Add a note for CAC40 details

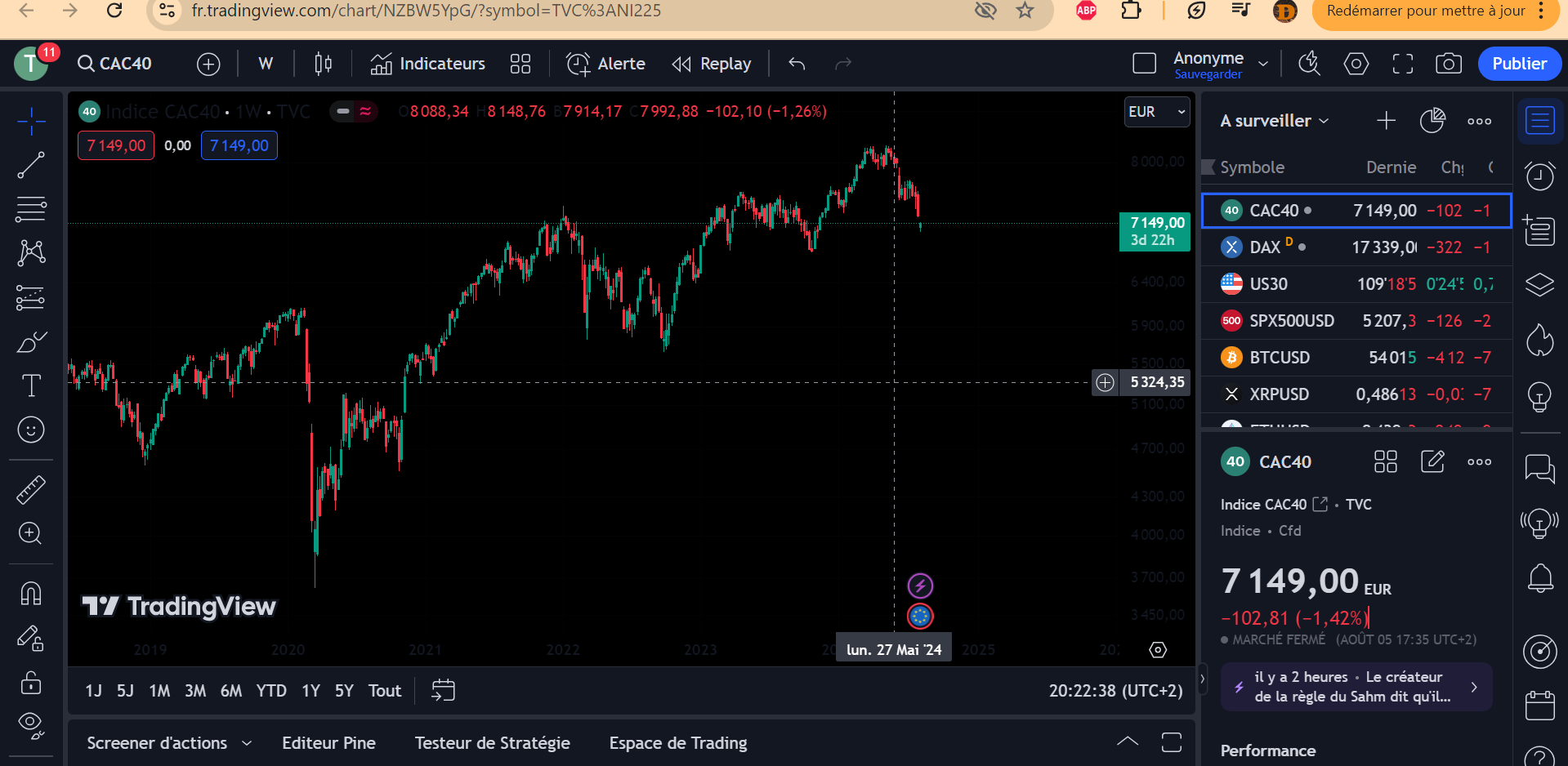pyautogui.click(x=1432, y=461)
